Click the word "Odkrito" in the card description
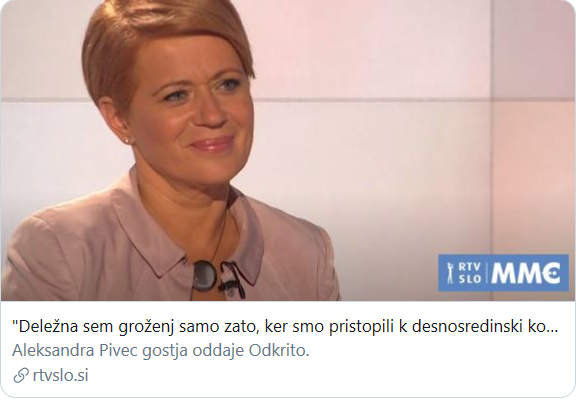The image size is (576, 400). pos(277,351)
